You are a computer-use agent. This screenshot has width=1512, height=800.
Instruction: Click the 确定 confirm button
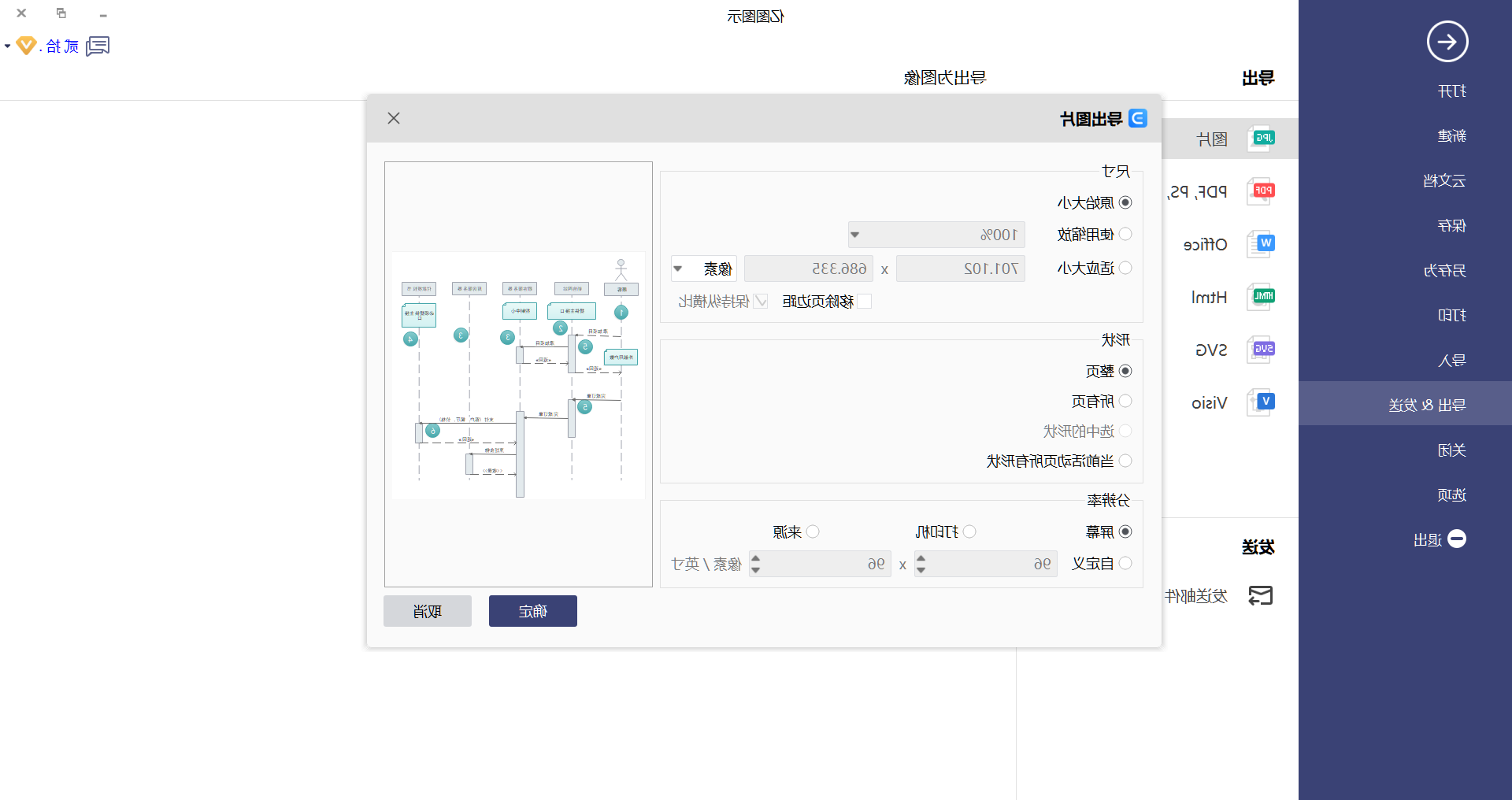point(533,611)
